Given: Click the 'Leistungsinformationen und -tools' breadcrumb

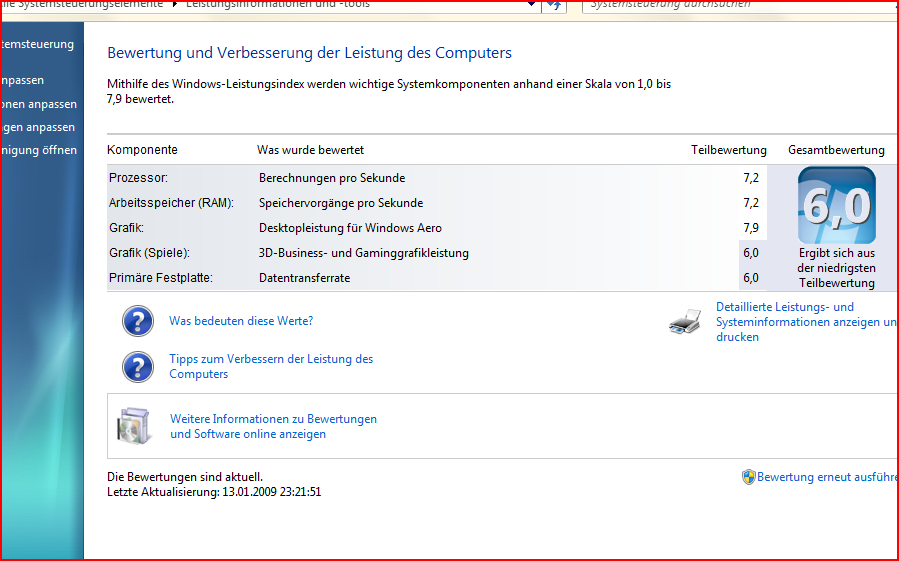Looking at the screenshot, I should (x=278, y=4).
